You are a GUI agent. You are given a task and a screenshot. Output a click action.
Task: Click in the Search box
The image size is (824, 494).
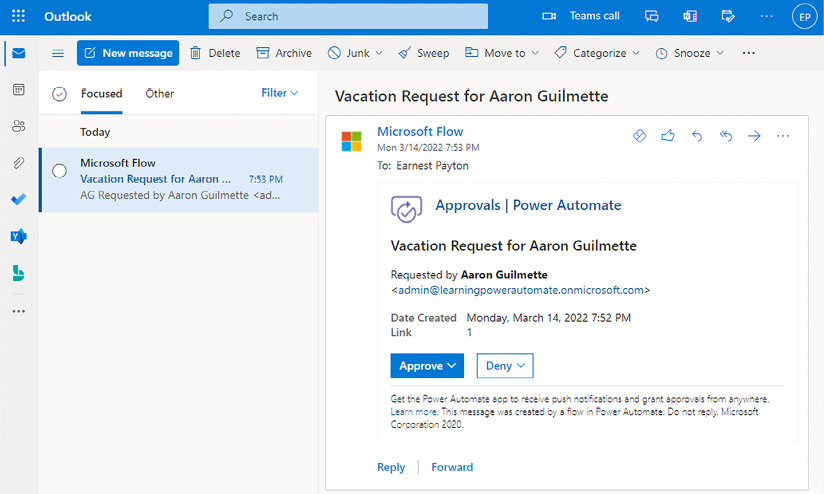tap(348, 16)
